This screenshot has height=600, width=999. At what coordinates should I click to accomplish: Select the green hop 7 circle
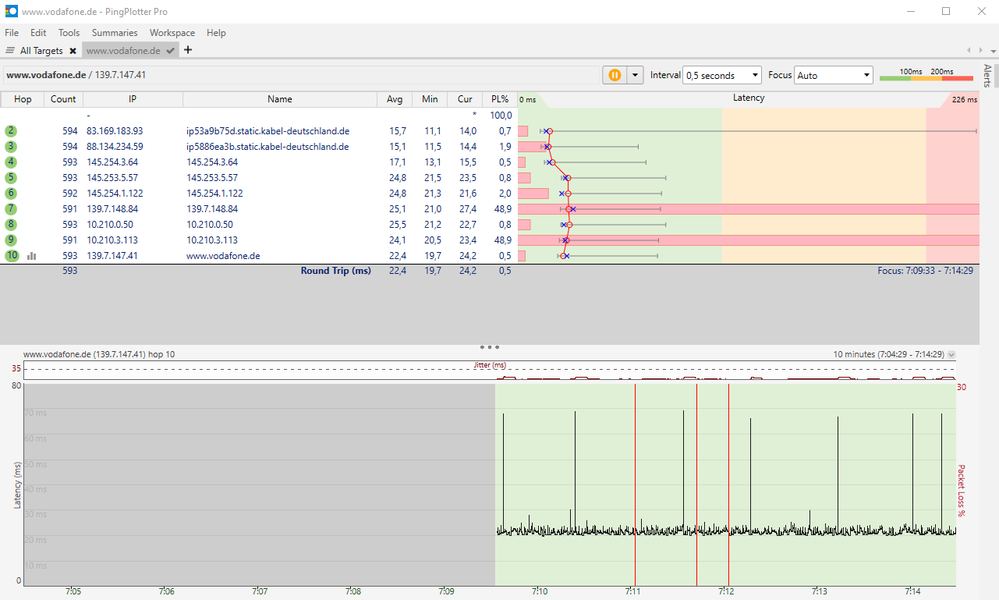(11, 209)
